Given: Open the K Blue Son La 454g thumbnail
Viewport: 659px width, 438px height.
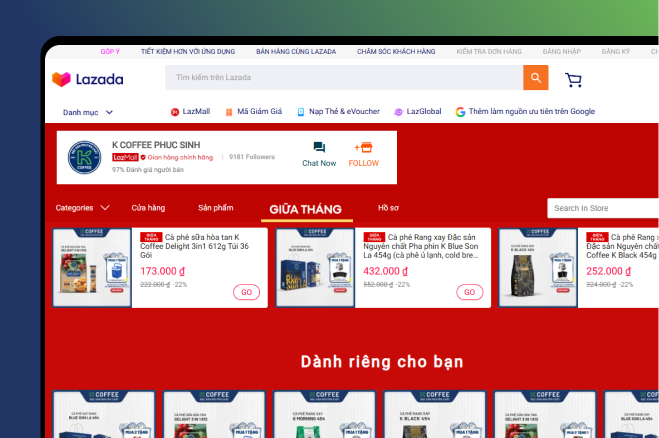Looking at the screenshot, I should pos(315,268).
